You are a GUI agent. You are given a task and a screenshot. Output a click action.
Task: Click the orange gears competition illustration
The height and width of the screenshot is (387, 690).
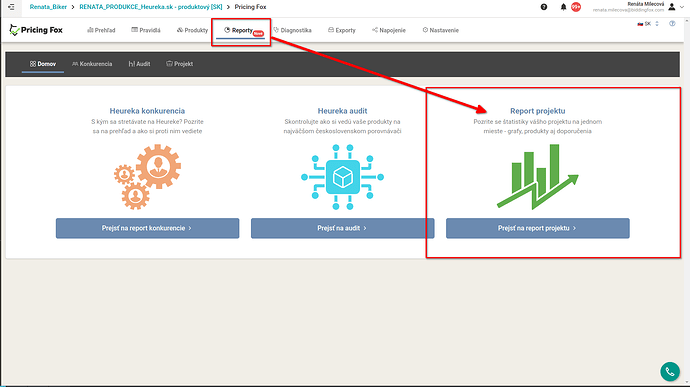[x=147, y=177]
